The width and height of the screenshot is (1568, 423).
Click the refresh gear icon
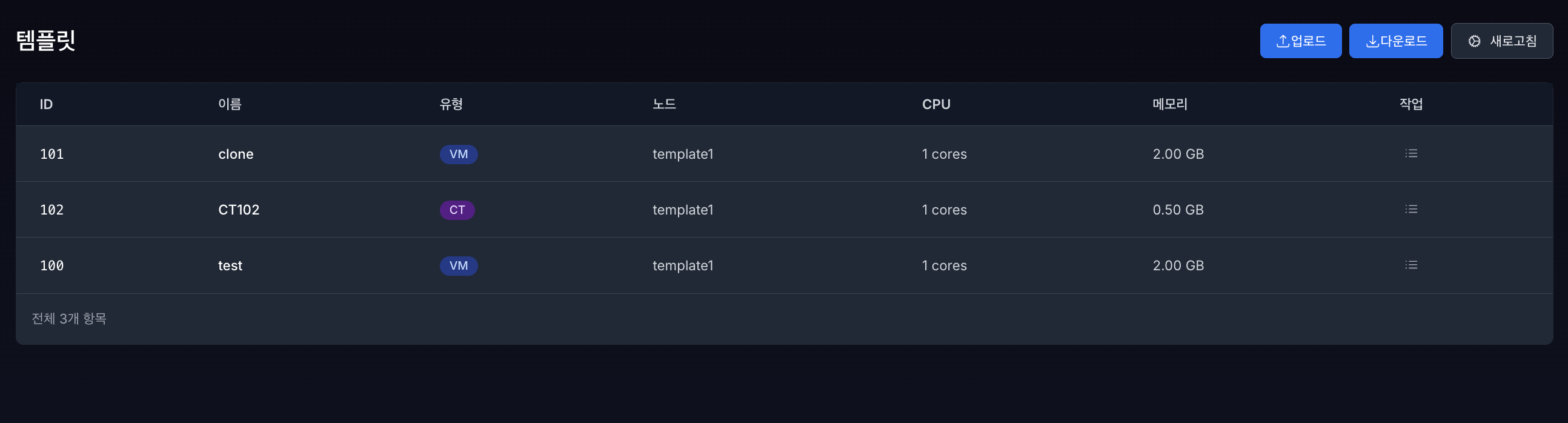pyautogui.click(x=1473, y=41)
